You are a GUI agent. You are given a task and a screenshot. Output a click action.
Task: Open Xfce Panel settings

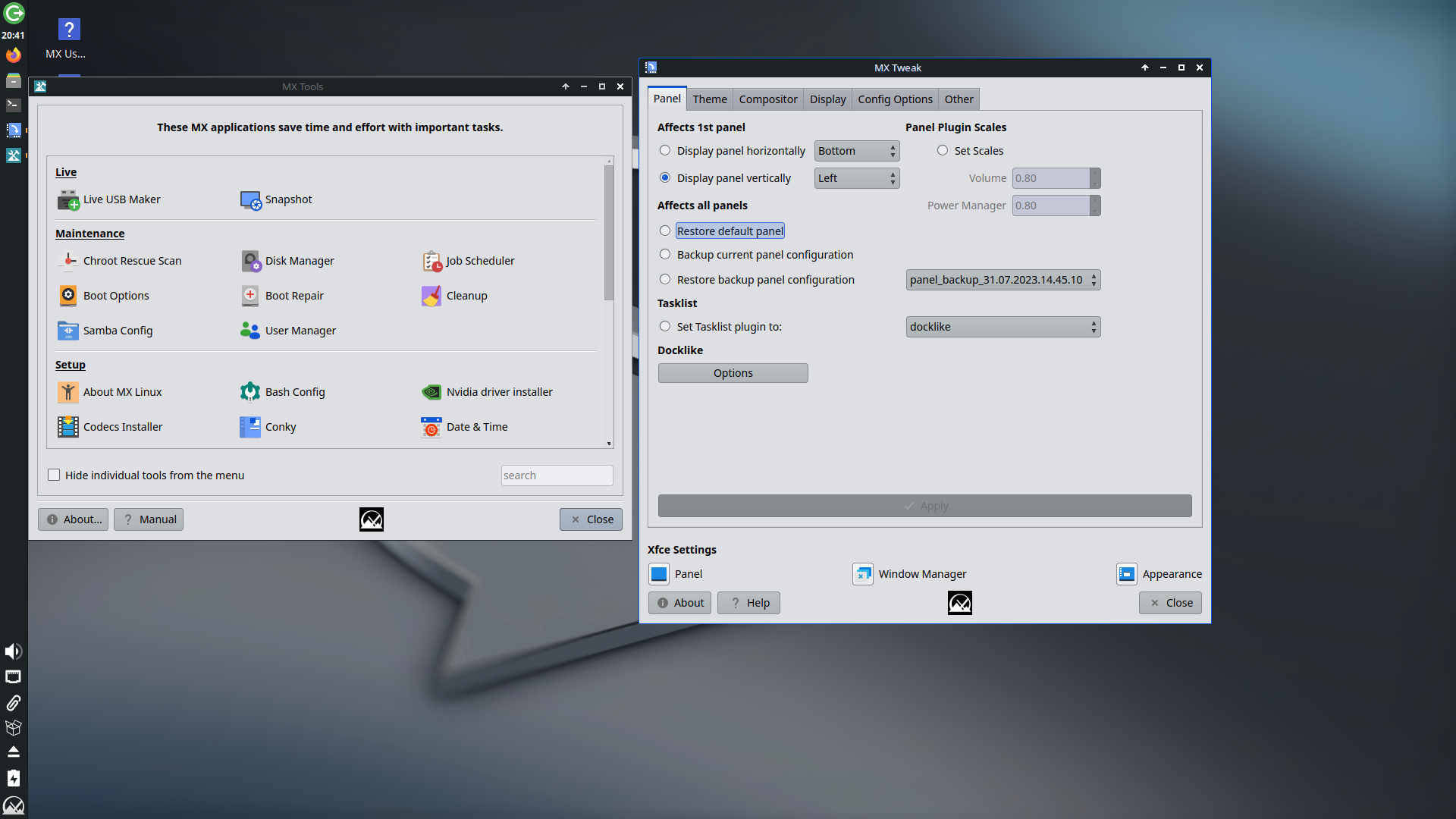point(676,574)
